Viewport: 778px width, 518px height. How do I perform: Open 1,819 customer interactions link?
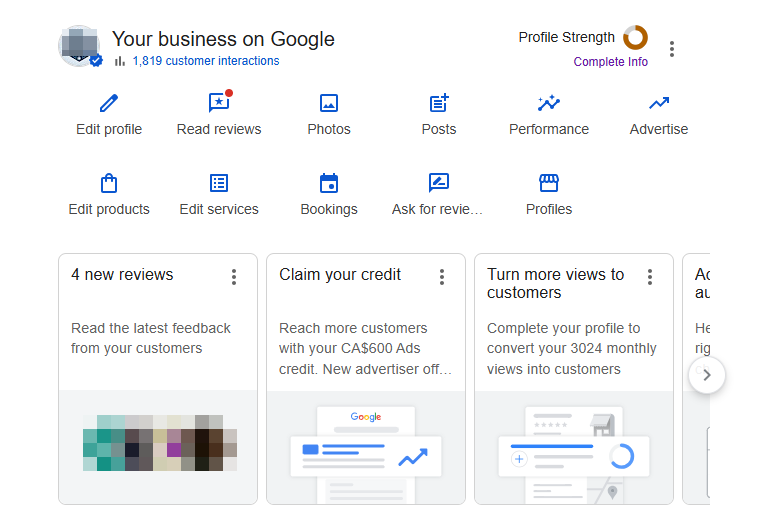point(206,61)
